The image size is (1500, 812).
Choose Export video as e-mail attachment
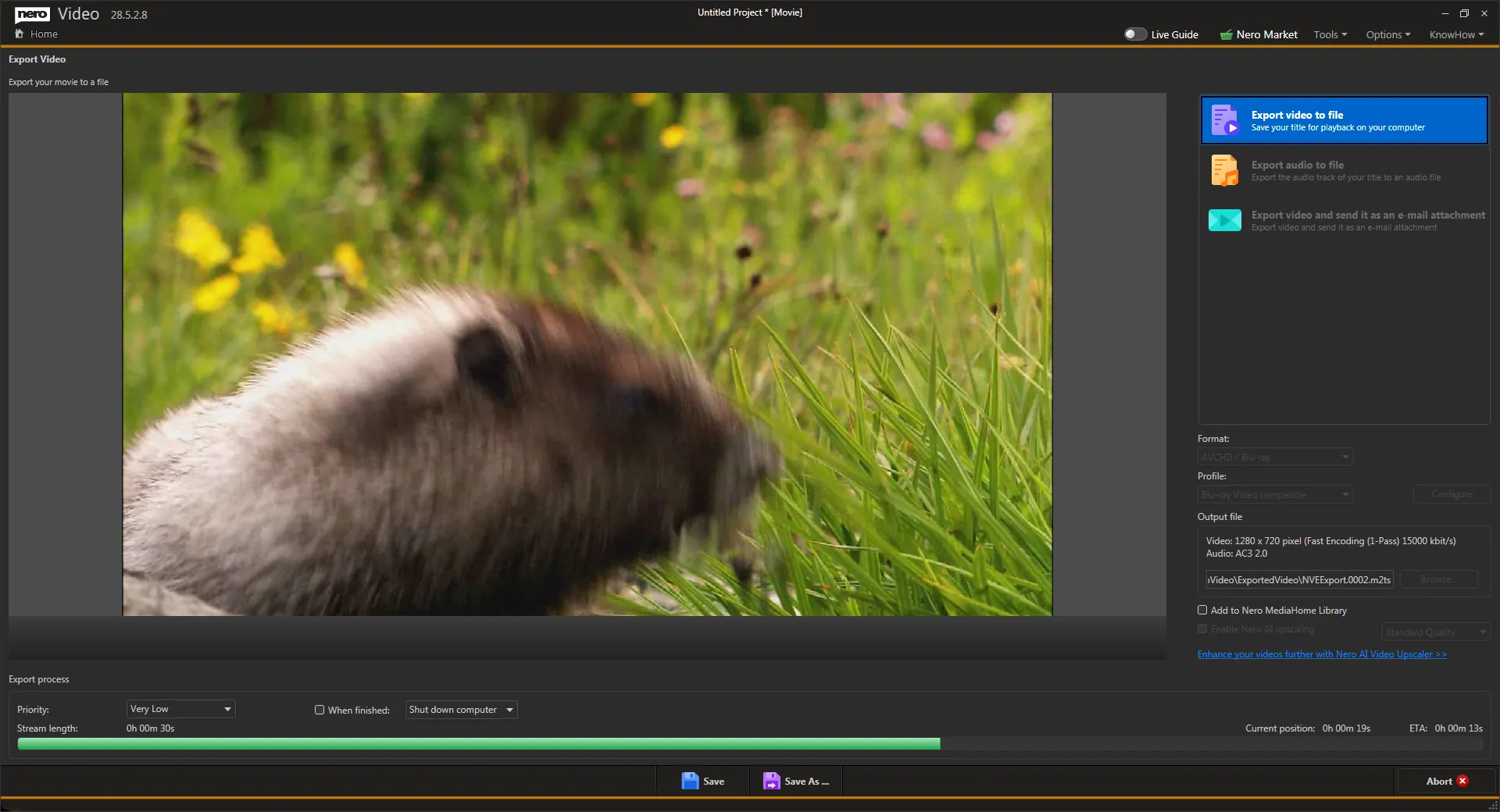(1342, 220)
